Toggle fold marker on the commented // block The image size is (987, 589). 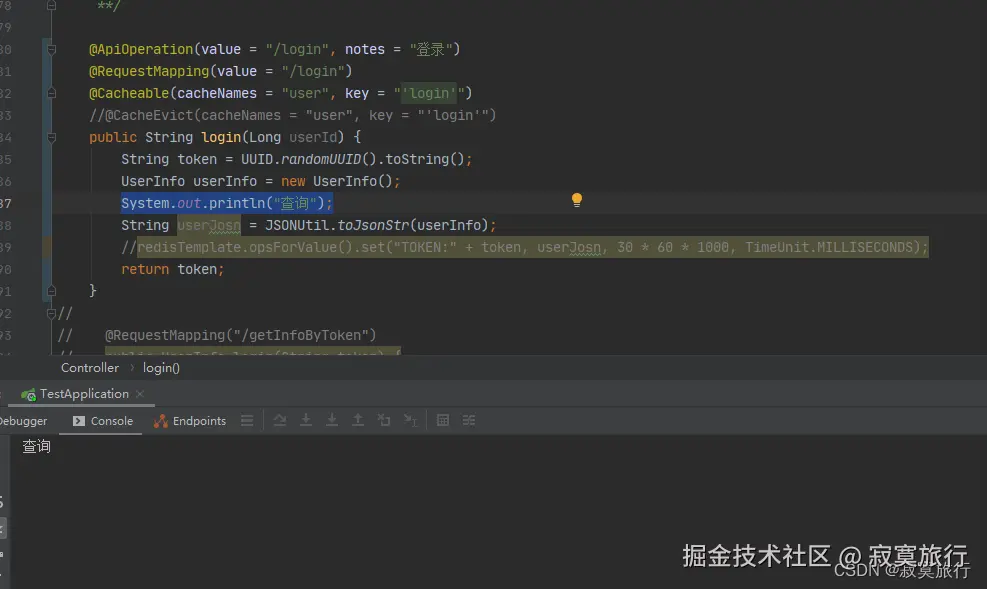(52, 313)
